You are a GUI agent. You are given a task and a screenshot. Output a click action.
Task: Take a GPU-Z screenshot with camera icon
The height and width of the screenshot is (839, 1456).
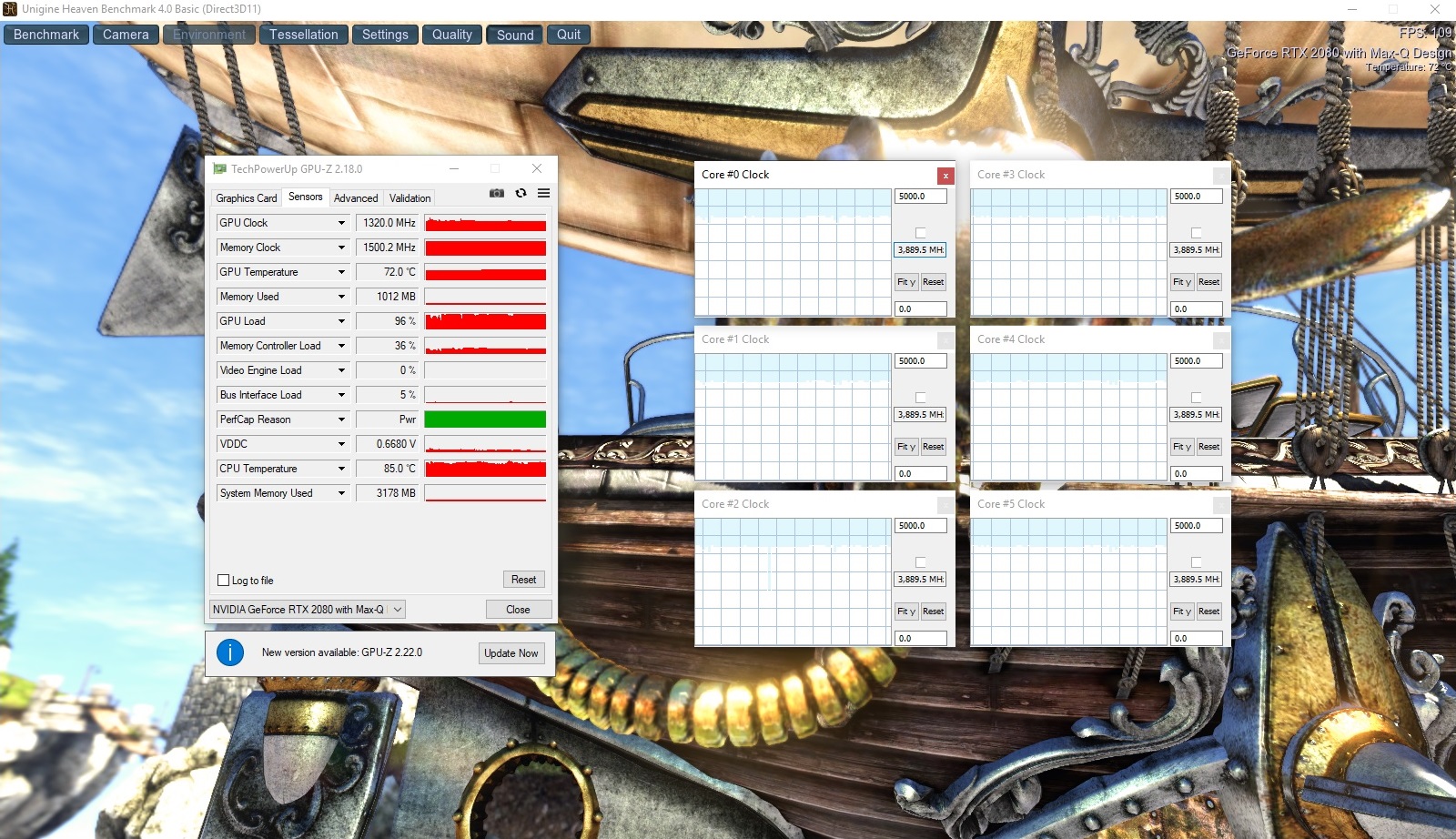pos(497,193)
